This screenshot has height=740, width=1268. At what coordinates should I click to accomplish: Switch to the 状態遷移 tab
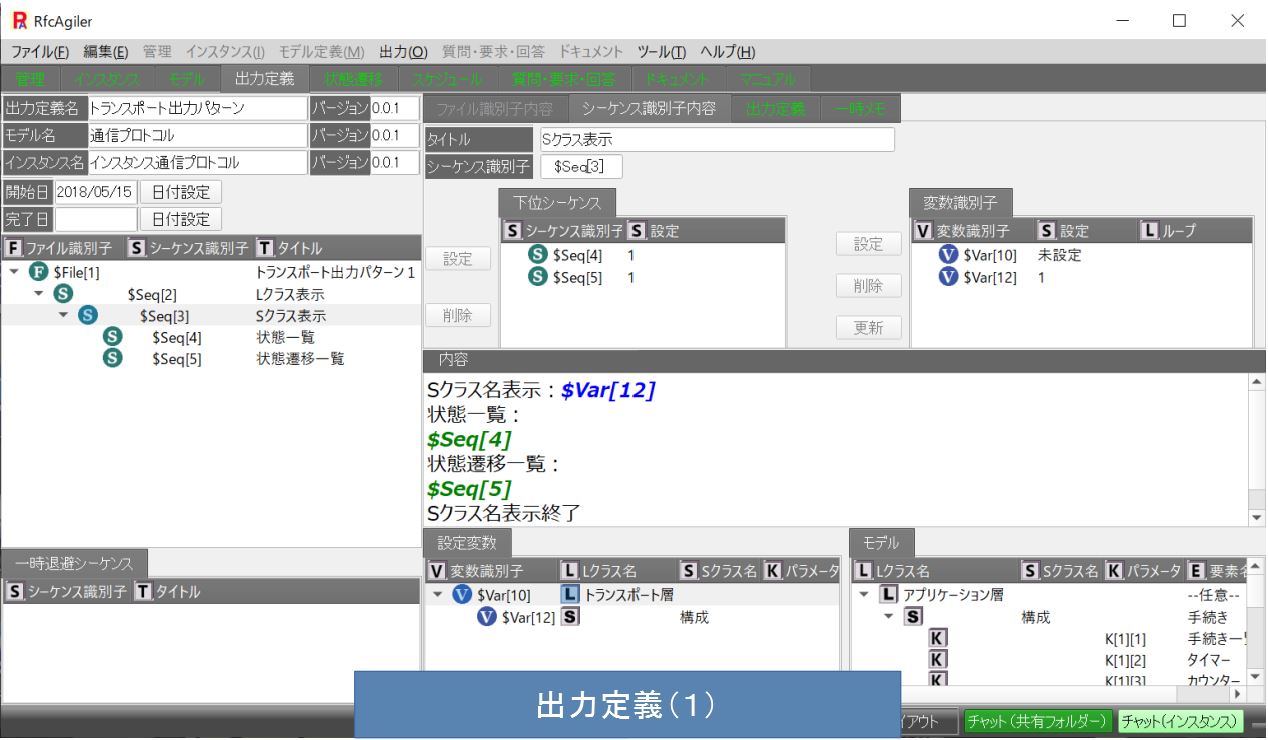(x=352, y=79)
